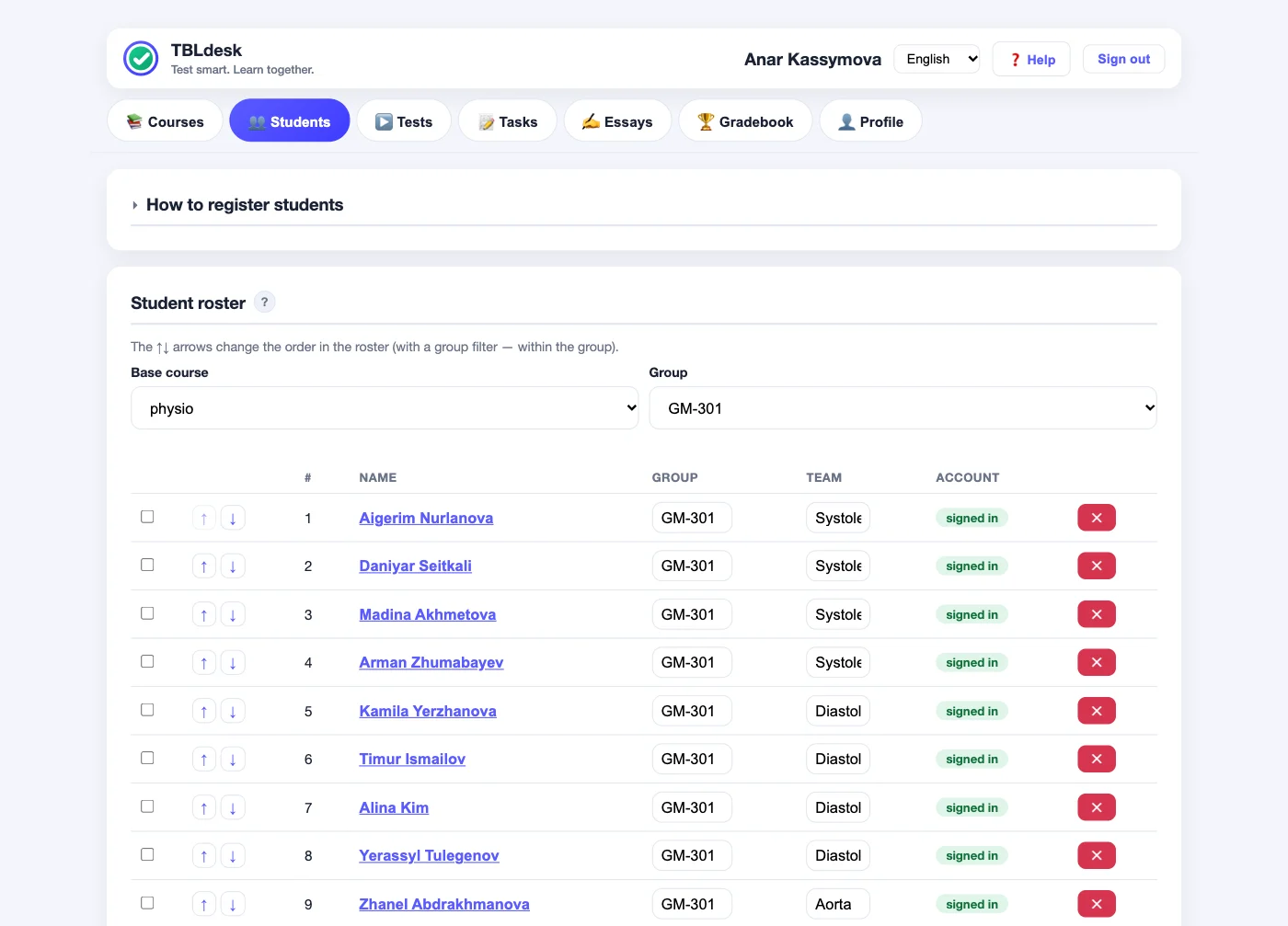The height and width of the screenshot is (926, 1288).
Task: Remove Alina Kim from the roster
Action: pyautogui.click(x=1097, y=807)
